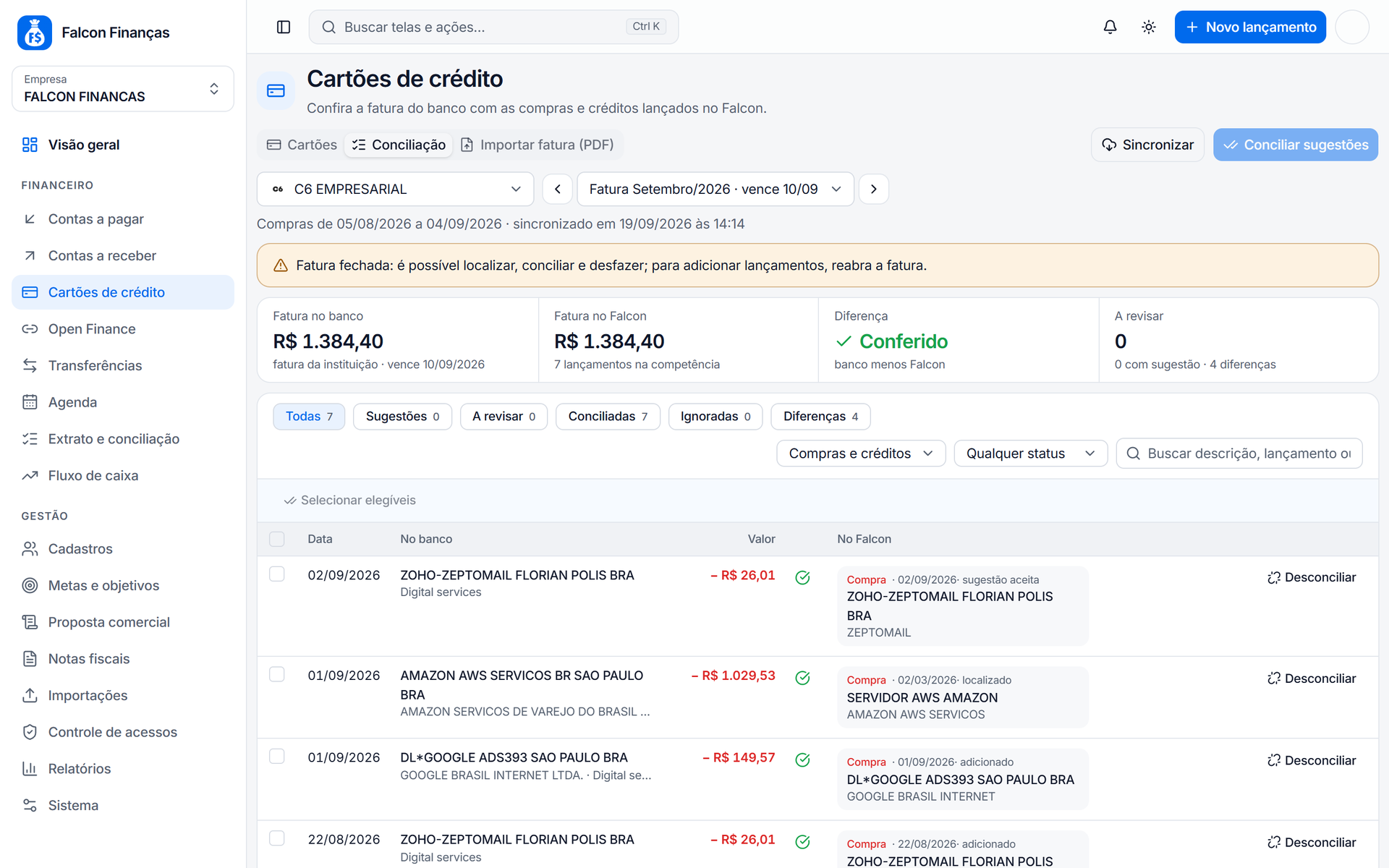
Task: Toggle the sidebar panel icon
Action: point(284,27)
